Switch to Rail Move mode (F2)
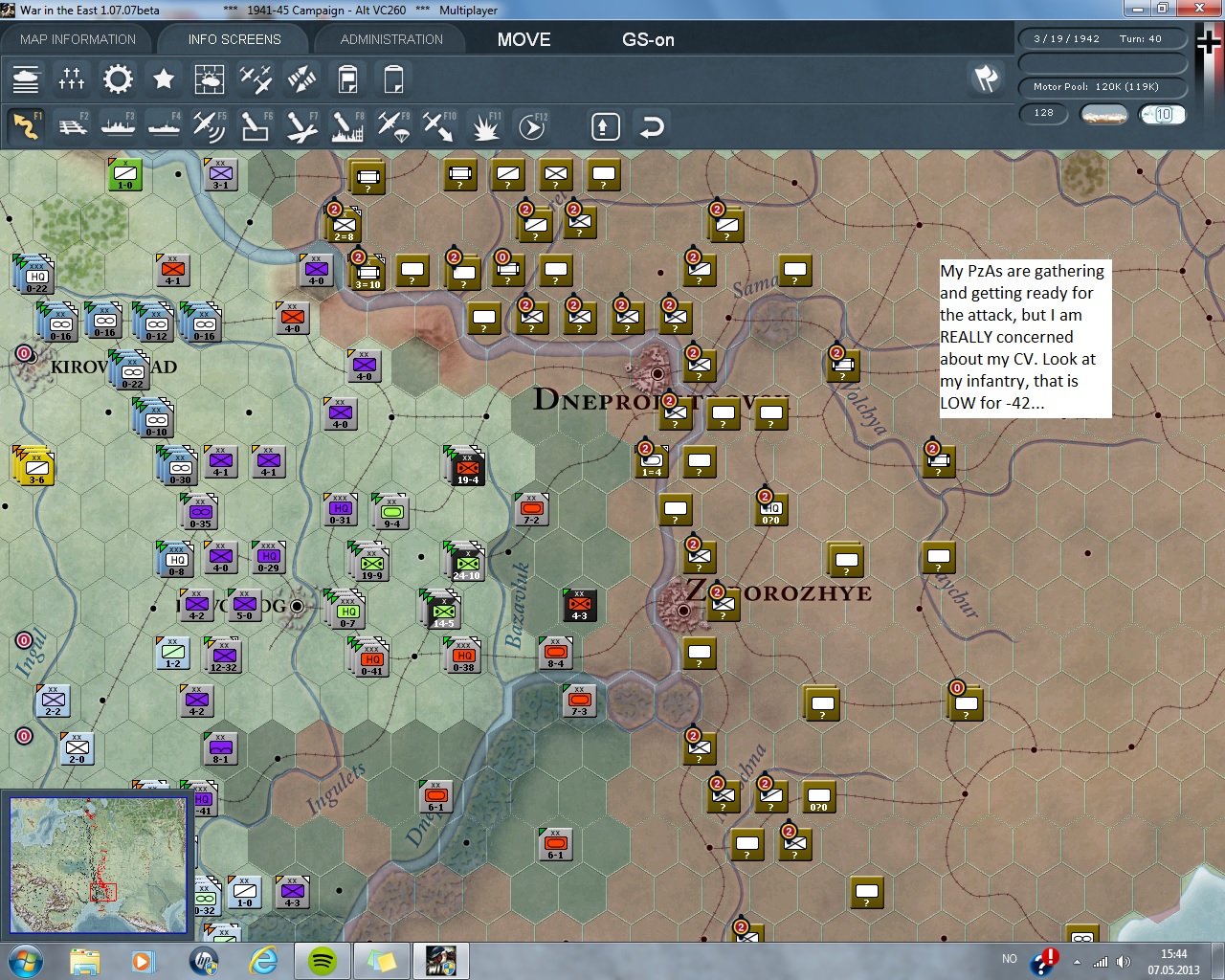1225x980 pixels. pyautogui.click(x=73, y=125)
